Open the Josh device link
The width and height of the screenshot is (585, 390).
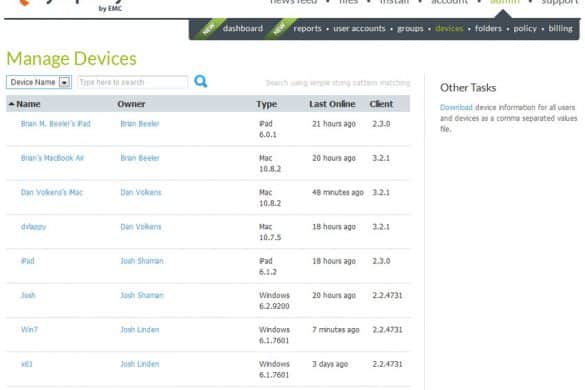point(28,295)
